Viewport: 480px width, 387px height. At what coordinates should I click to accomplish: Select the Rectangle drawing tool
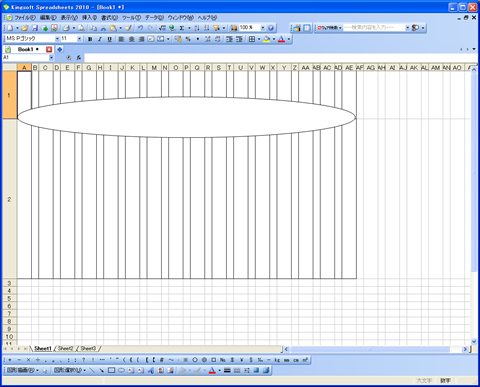(112, 370)
